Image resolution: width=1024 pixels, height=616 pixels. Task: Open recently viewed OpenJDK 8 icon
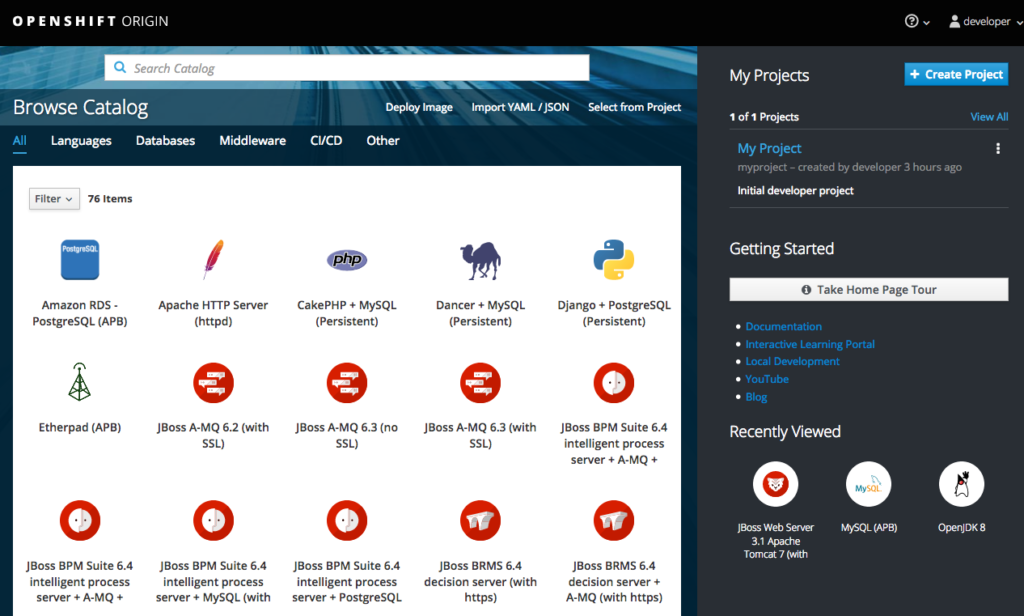(x=961, y=485)
